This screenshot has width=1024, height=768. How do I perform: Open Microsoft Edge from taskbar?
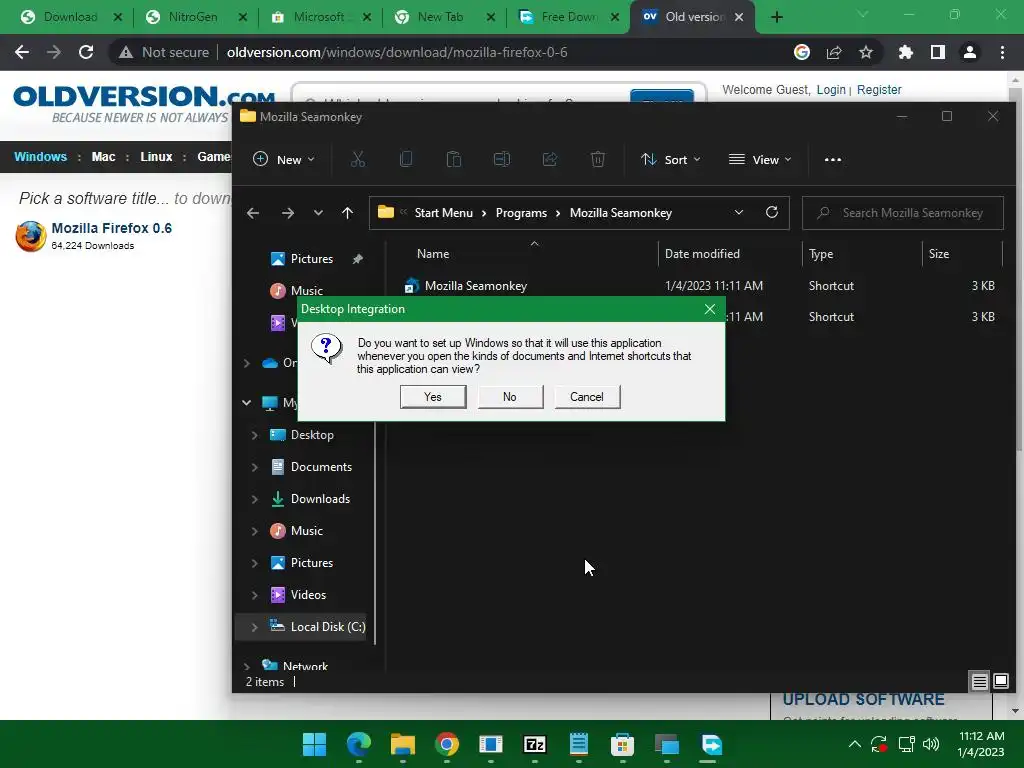point(359,744)
